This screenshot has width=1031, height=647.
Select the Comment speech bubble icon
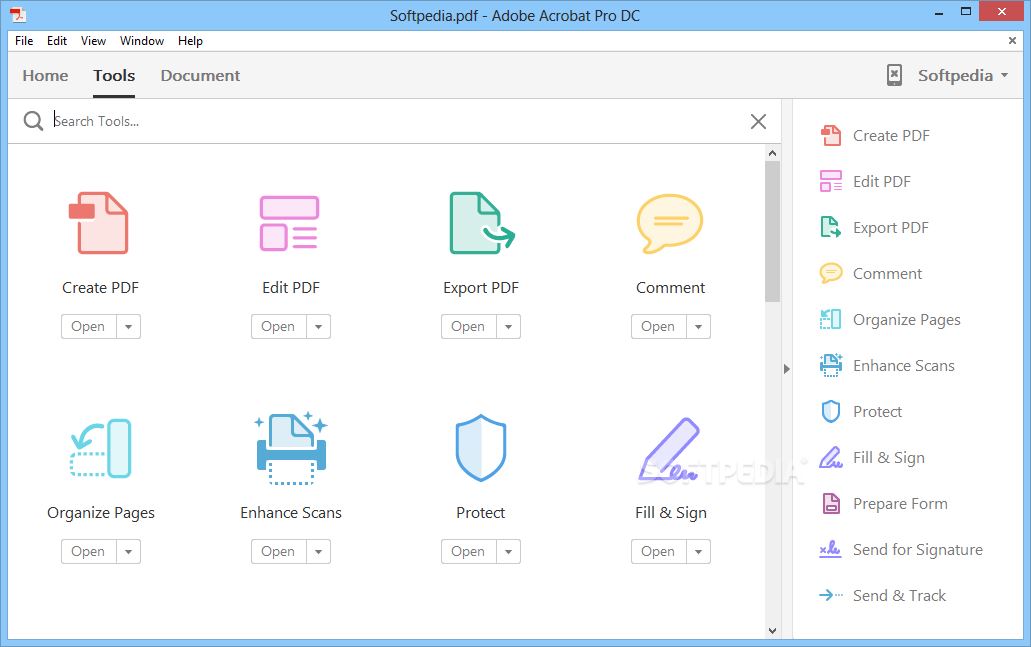[x=670, y=222]
